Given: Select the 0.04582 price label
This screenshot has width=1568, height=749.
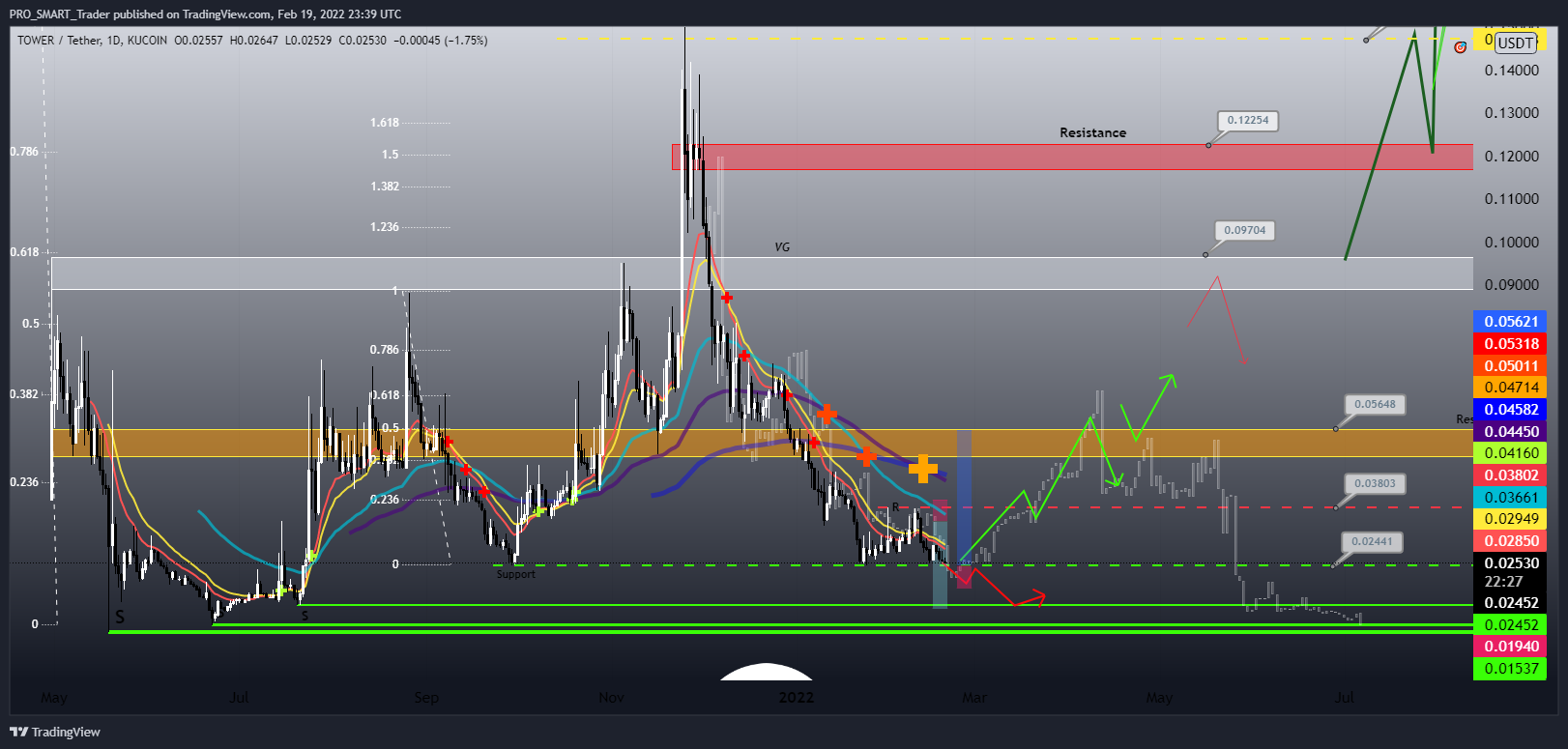Looking at the screenshot, I should [x=1510, y=410].
